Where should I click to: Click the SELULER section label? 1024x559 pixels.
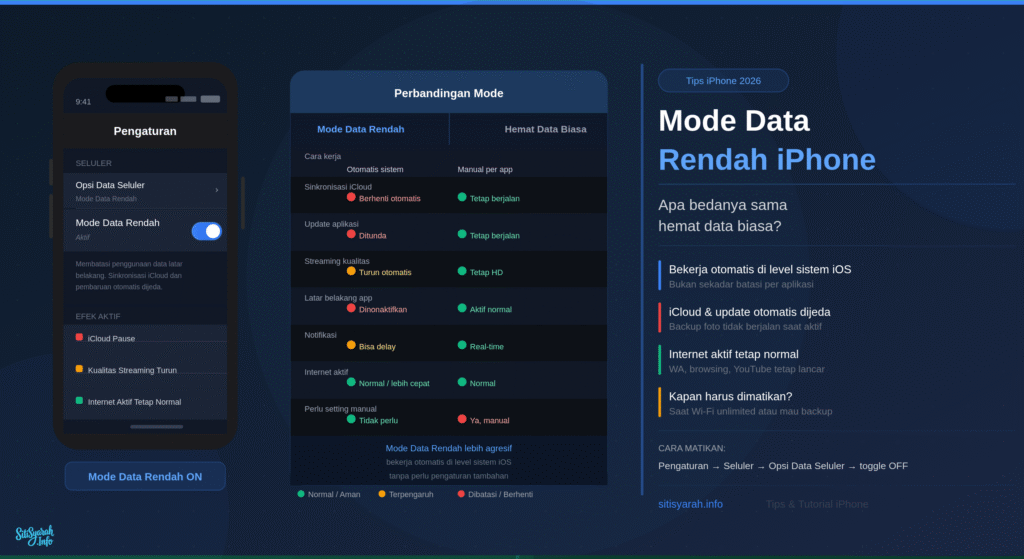[93, 163]
